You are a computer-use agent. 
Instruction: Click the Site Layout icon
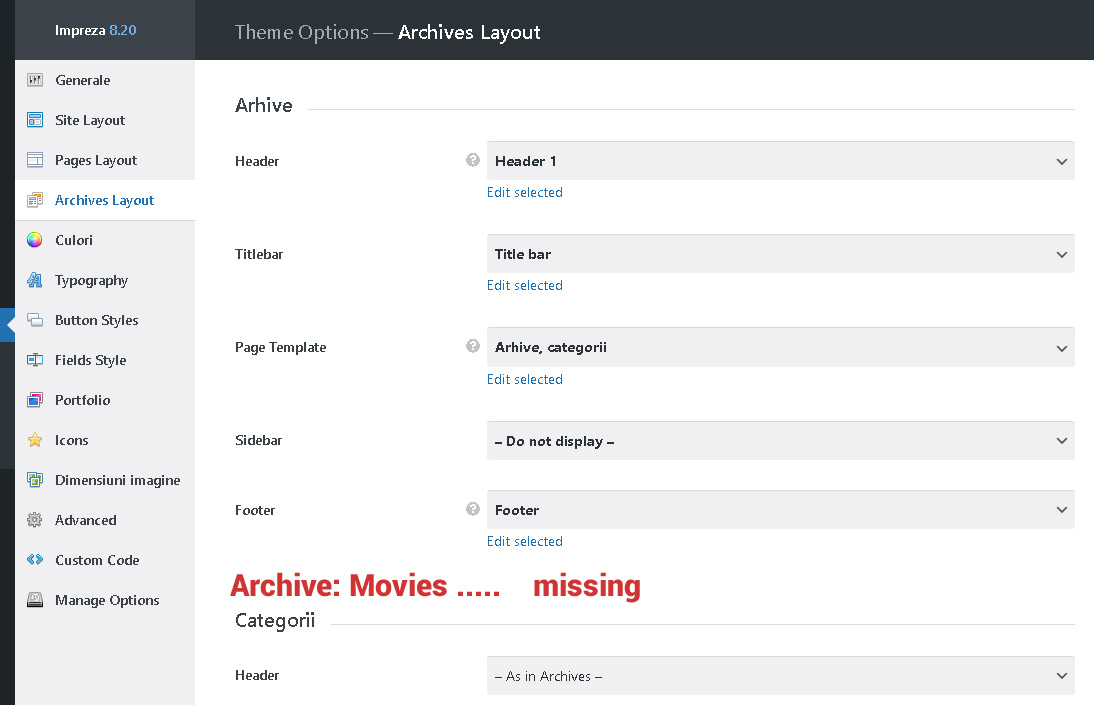tap(35, 120)
